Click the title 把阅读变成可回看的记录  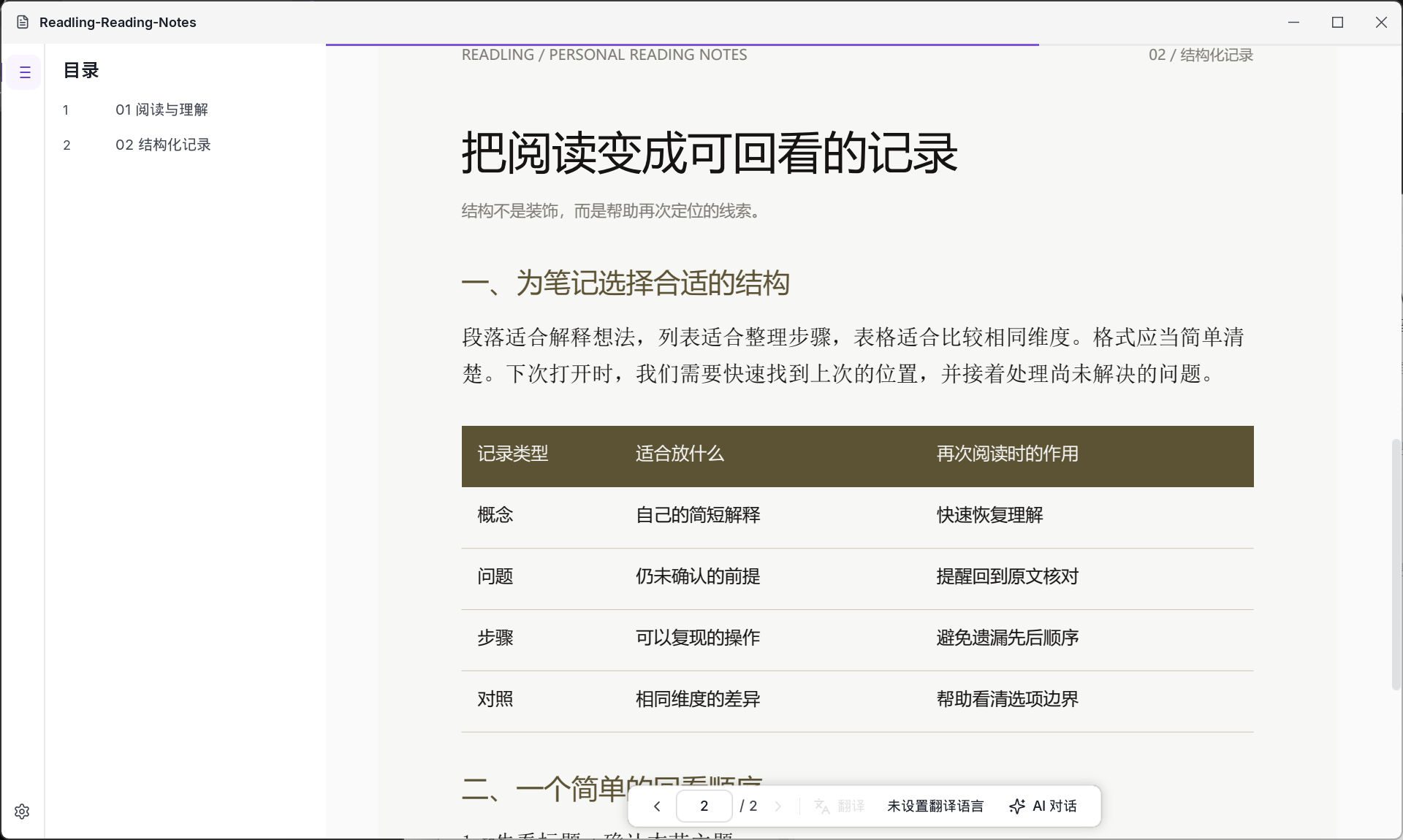tap(710, 153)
